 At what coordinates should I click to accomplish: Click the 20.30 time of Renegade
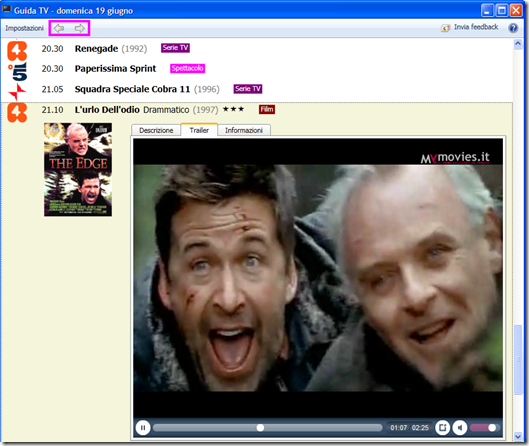click(52, 49)
